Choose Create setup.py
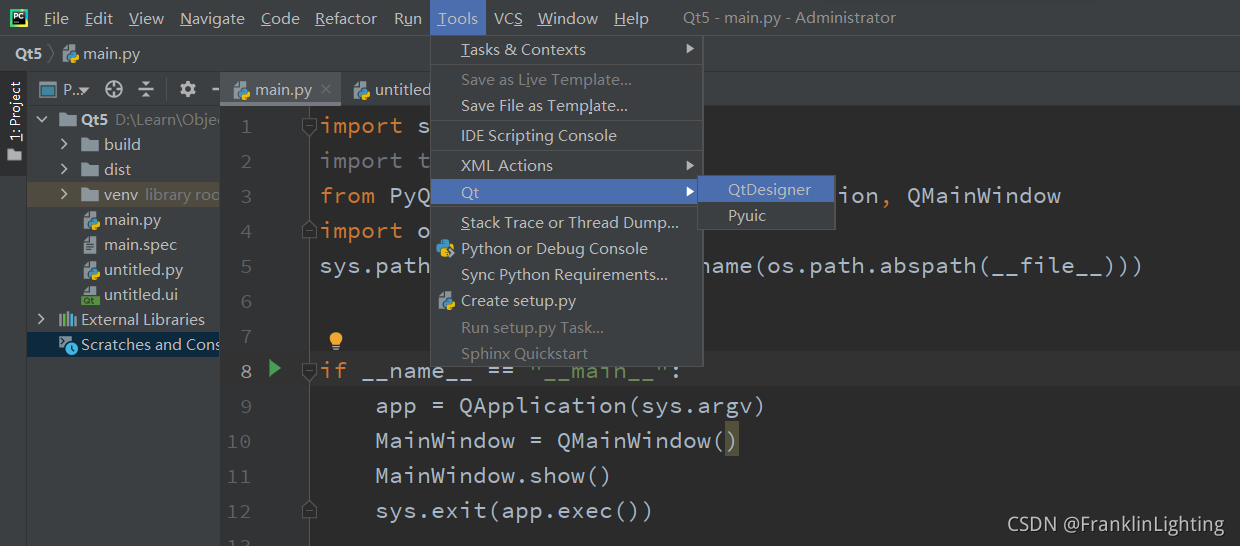The height and width of the screenshot is (546, 1240). [567, 300]
